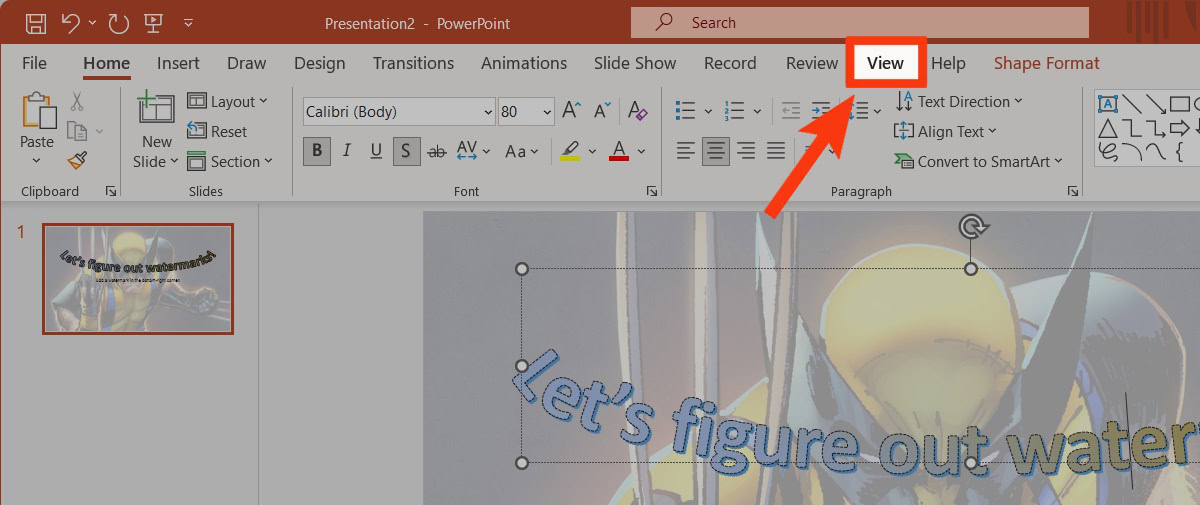Apply the red font color swatch
Image resolution: width=1200 pixels, height=505 pixels.
pyautogui.click(x=618, y=151)
